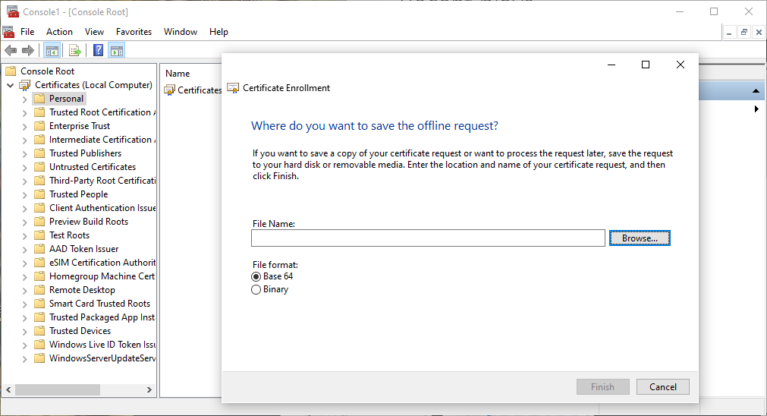Expand the Remote Desktop tree node
The image size is (767, 416).
pyautogui.click(x=24, y=290)
